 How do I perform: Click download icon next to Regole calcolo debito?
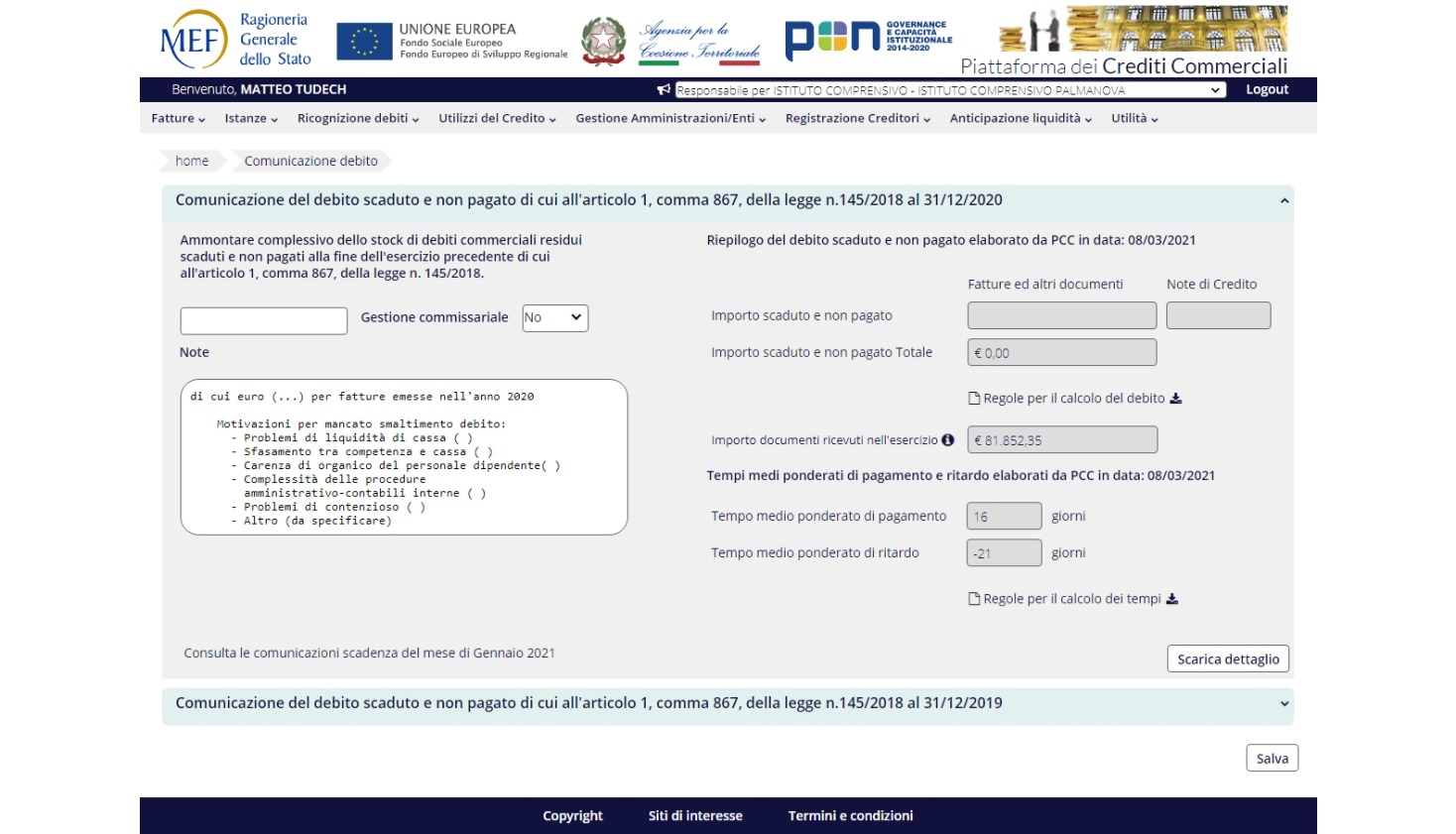[x=1176, y=399]
